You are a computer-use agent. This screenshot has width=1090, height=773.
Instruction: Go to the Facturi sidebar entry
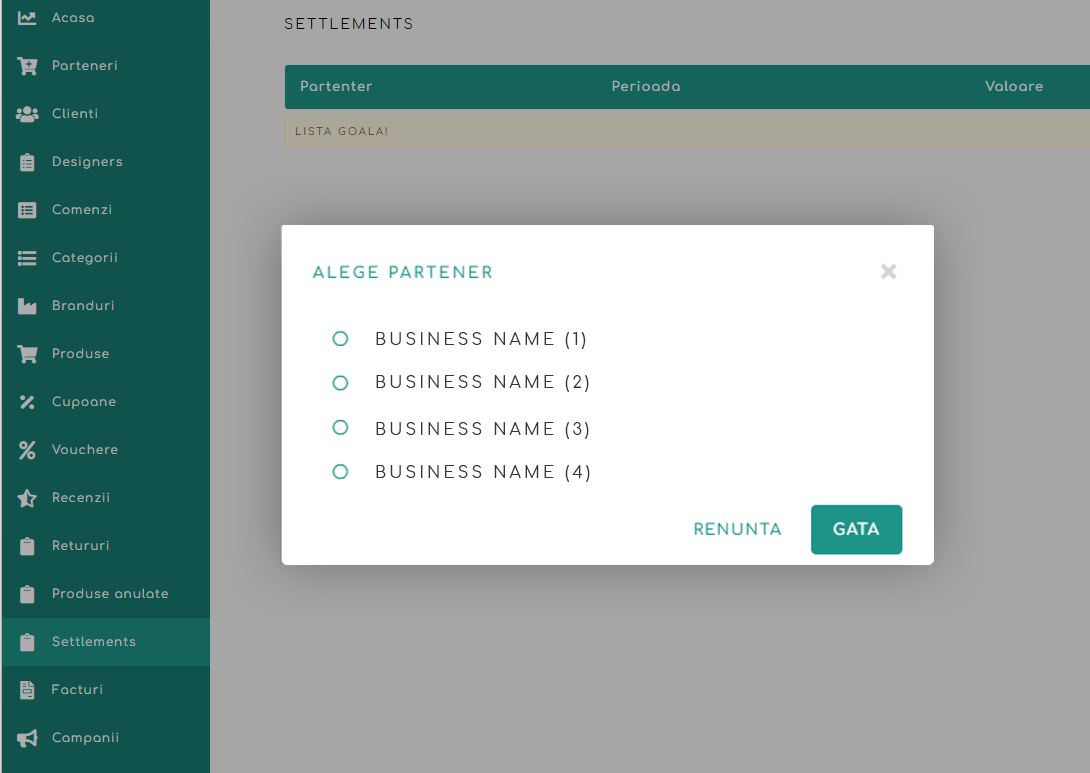point(77,690)
